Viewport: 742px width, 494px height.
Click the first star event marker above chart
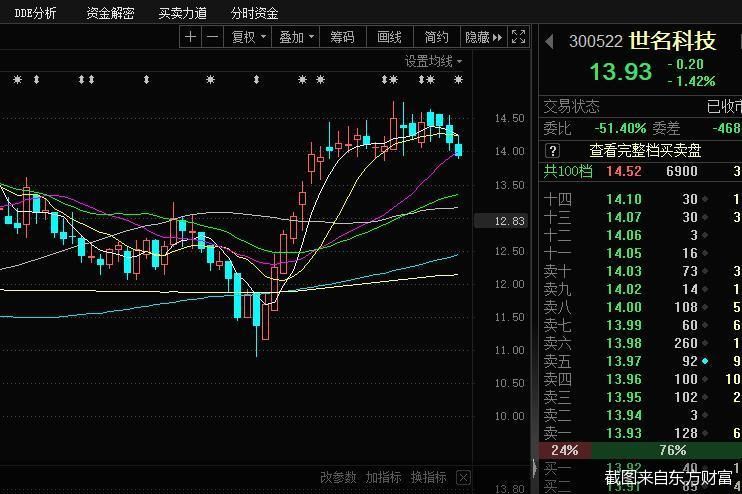(x=16, y=79)
